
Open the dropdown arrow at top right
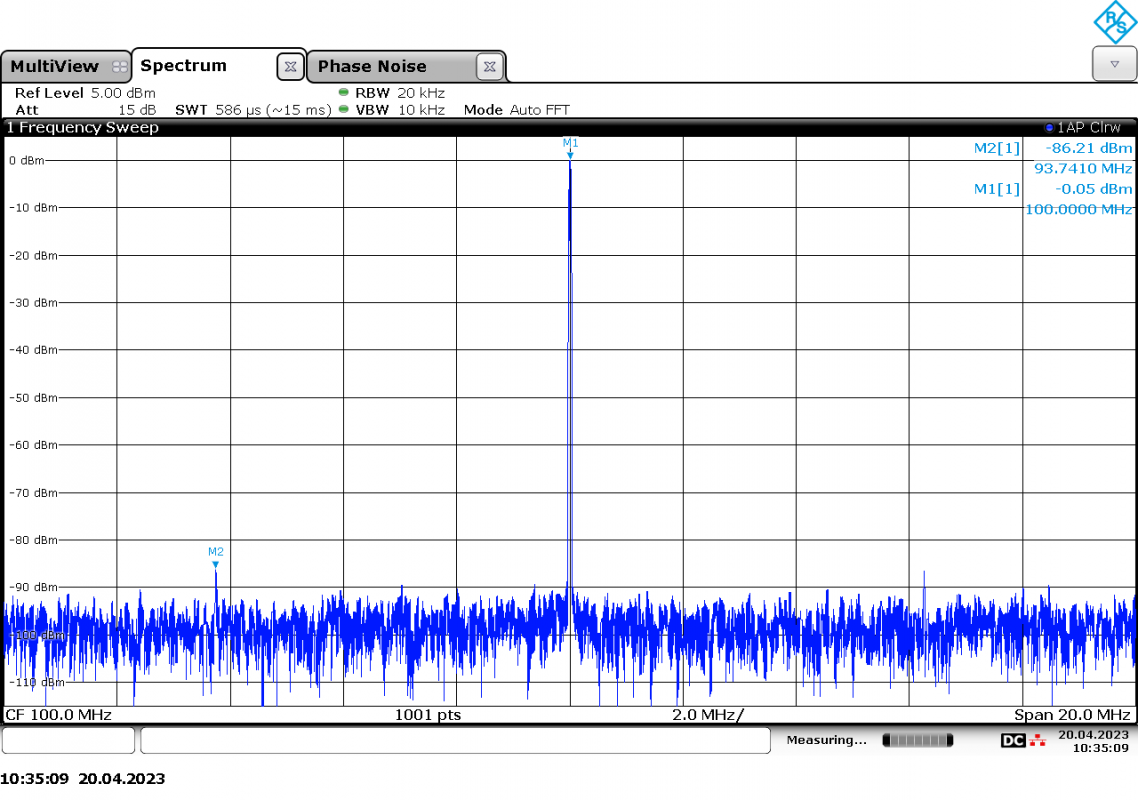pos(1114,65)
